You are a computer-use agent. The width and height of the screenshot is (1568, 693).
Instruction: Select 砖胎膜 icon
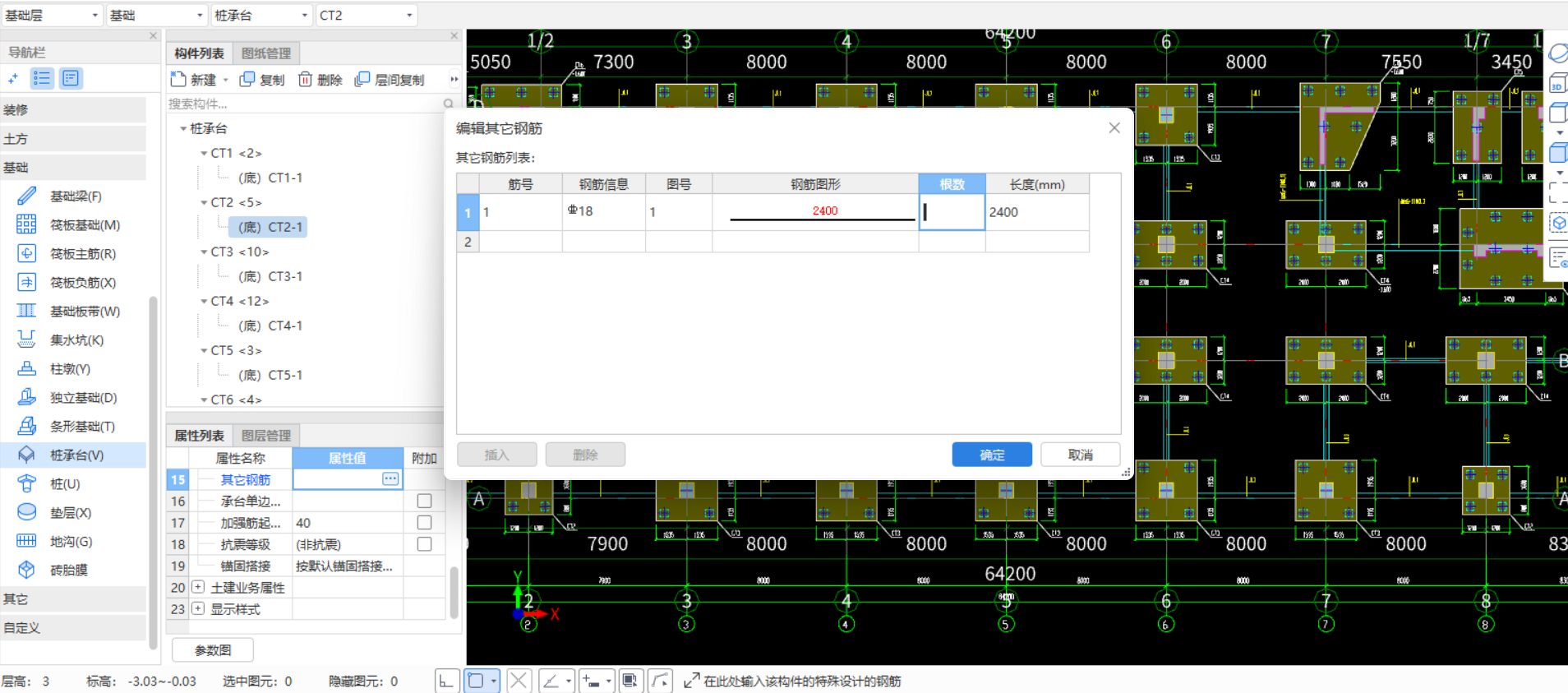(26, 570)
